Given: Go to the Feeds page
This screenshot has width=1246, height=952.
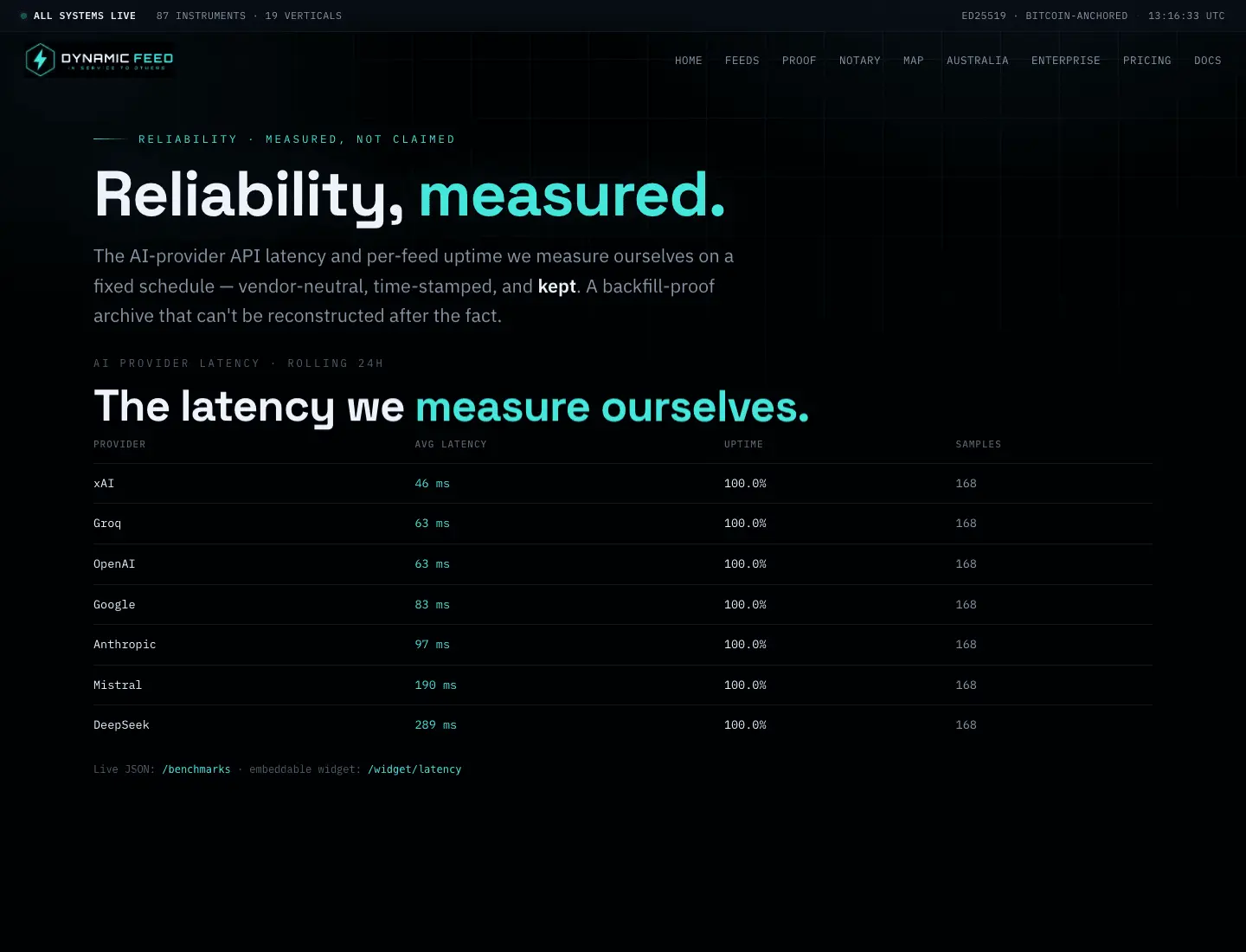Looking at the screenshot, I should 742,61.
